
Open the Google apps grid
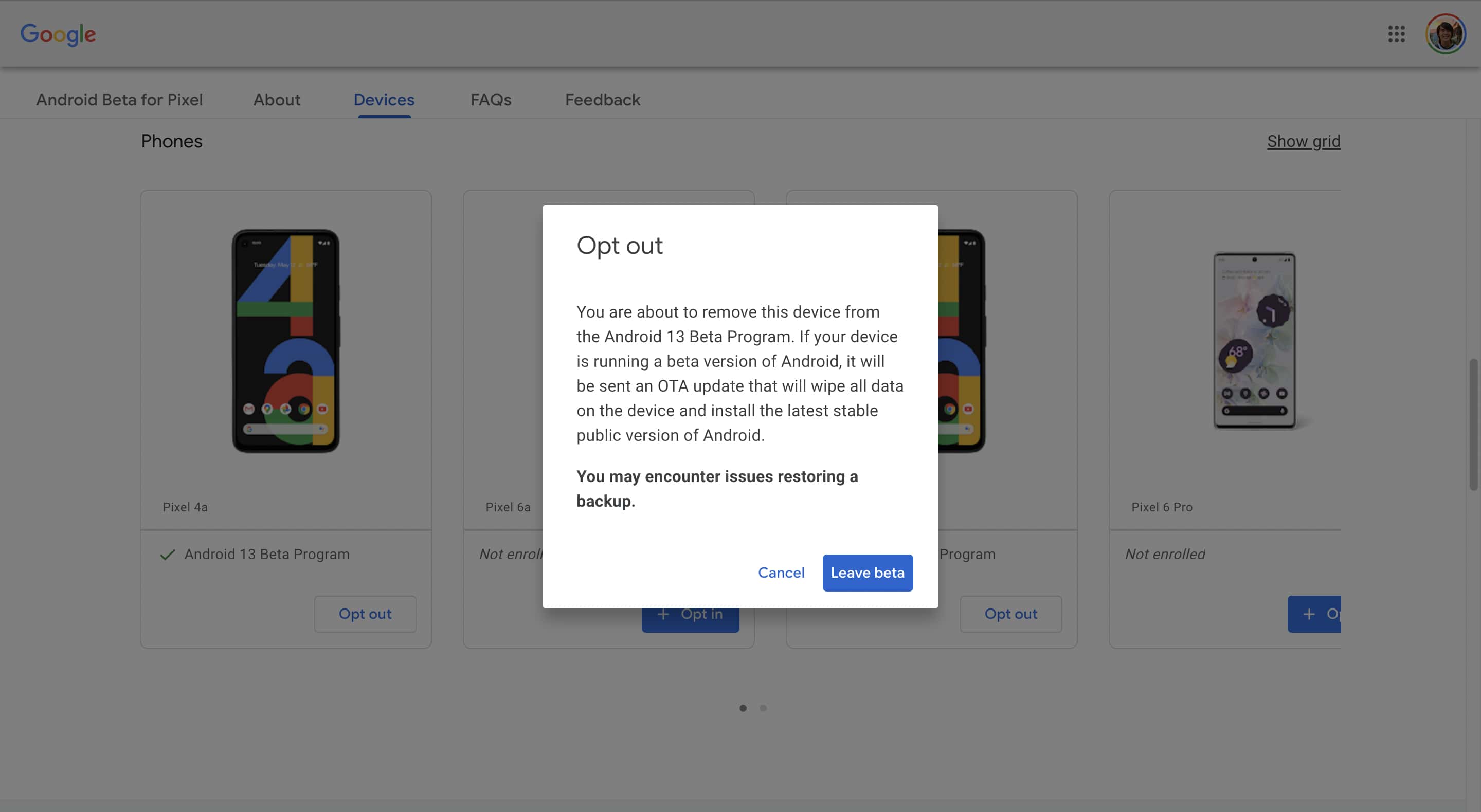tap(1396, 34)
